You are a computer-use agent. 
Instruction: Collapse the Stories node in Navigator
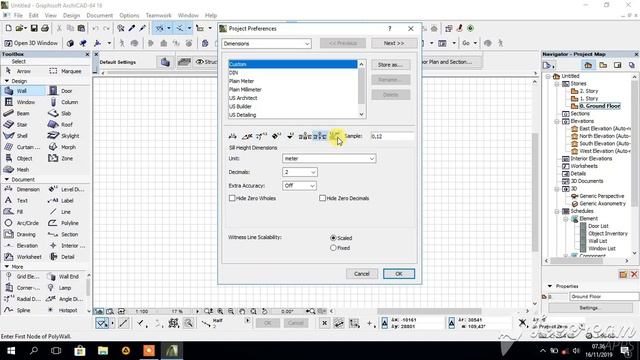click(557, 84)
